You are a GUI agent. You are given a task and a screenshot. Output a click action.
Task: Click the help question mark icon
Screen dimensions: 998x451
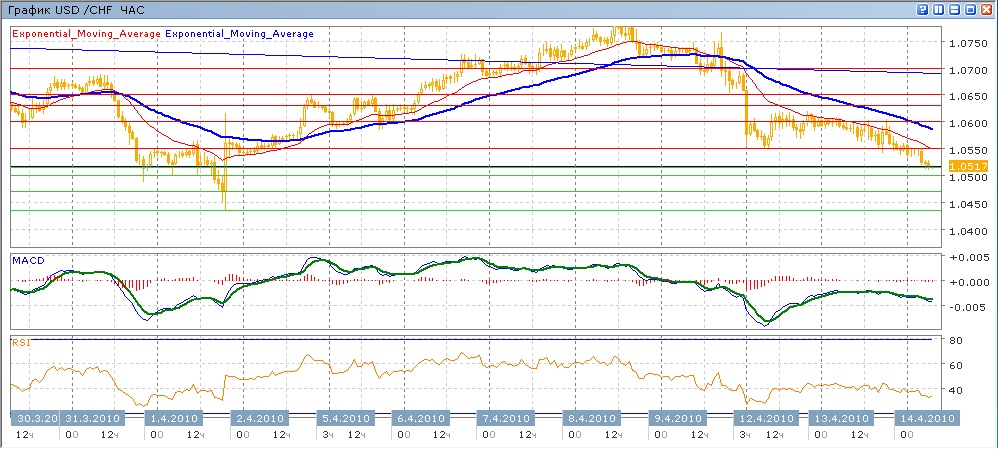pyautogui.click(x=921, y=9)
